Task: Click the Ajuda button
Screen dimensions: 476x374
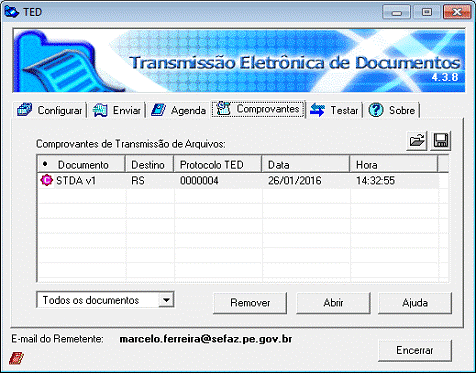Action: coord(415,303)
